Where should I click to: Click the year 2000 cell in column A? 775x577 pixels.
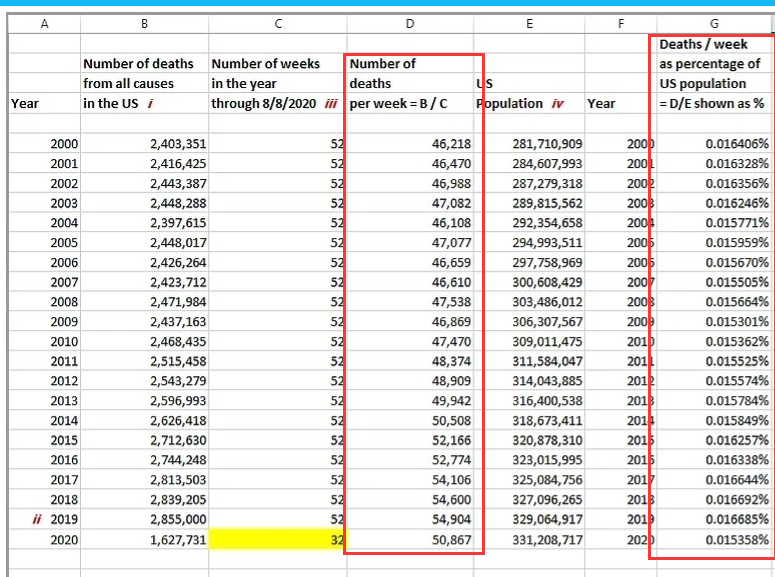click(x=44, y=144)
